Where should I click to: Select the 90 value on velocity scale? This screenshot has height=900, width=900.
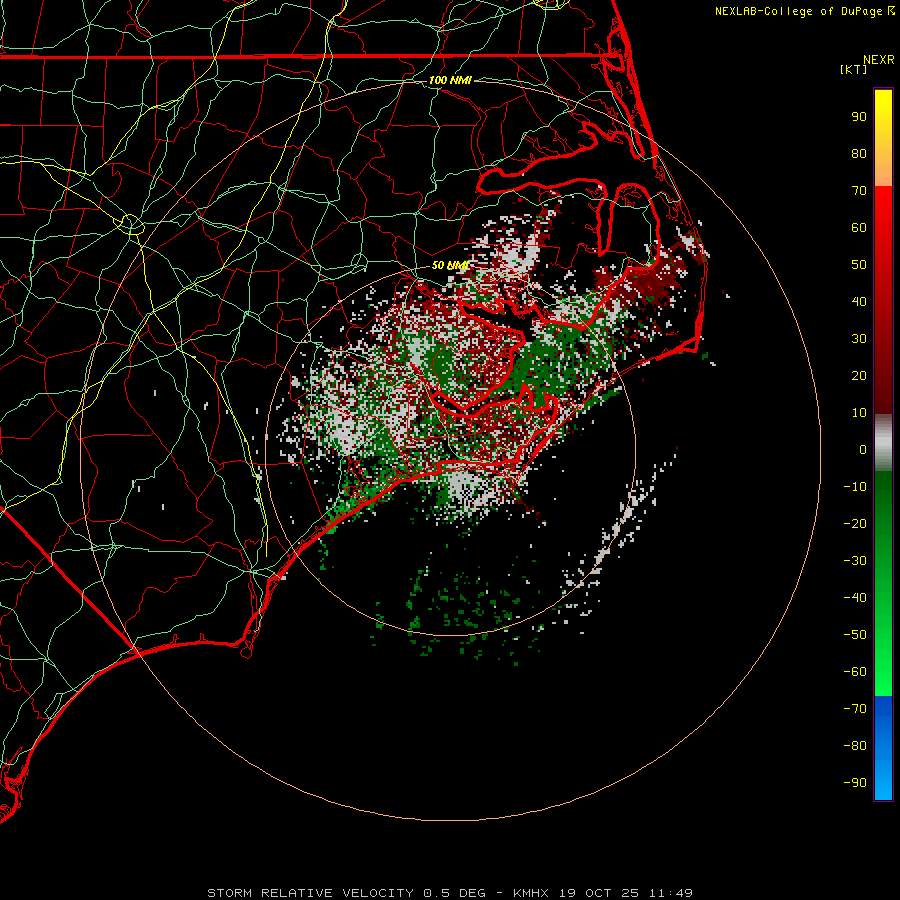(859, 117)
